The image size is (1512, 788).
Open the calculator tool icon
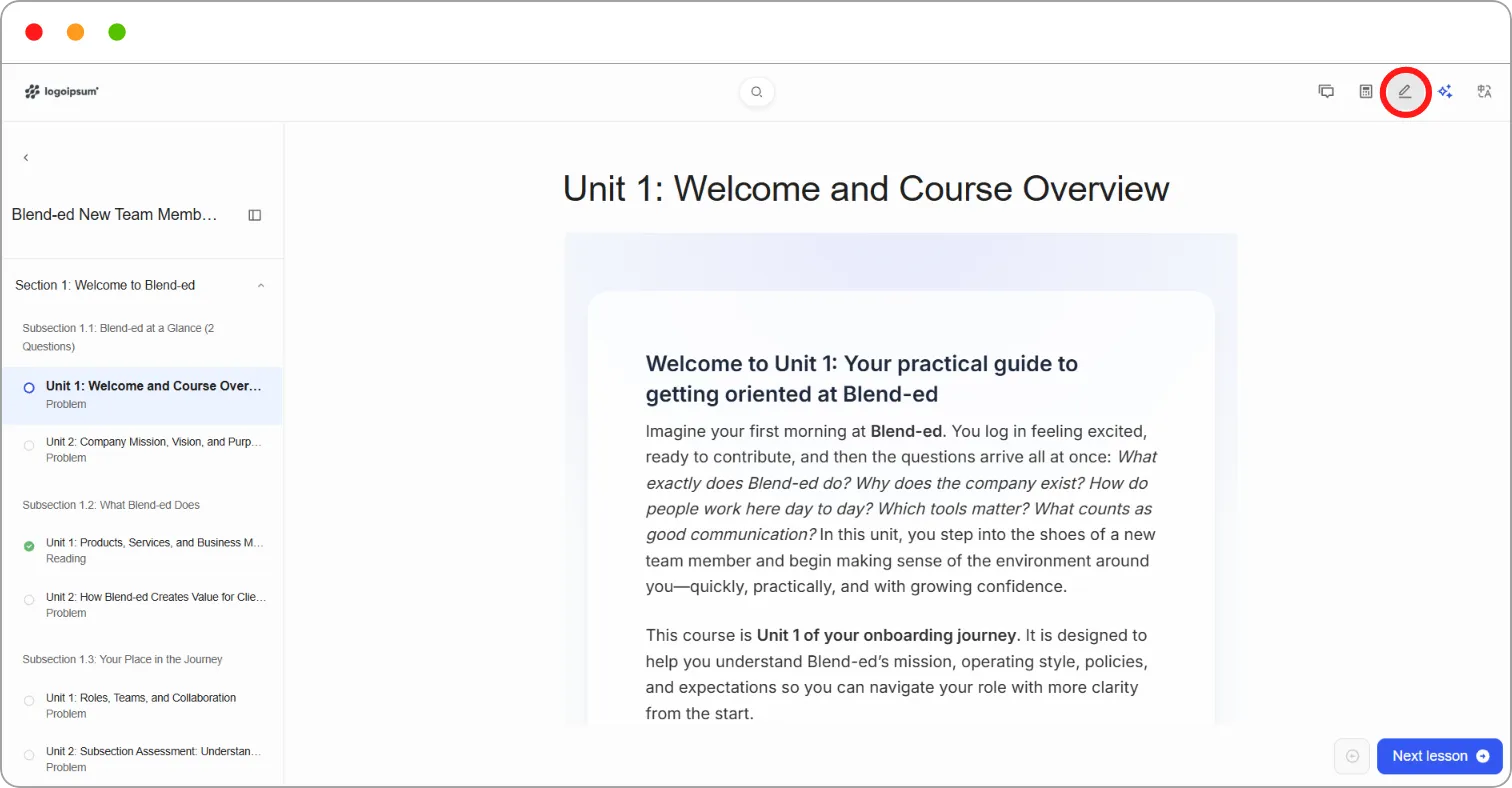tap(1366, 92)
